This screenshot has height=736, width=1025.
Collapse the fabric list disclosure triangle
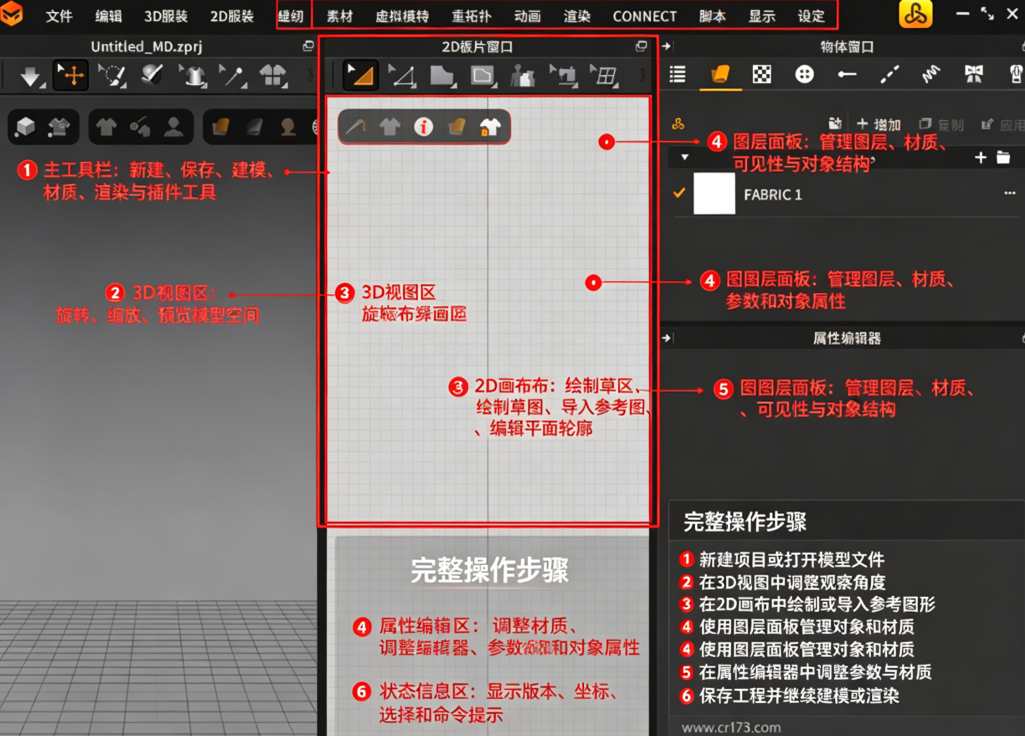click(684, 157)
